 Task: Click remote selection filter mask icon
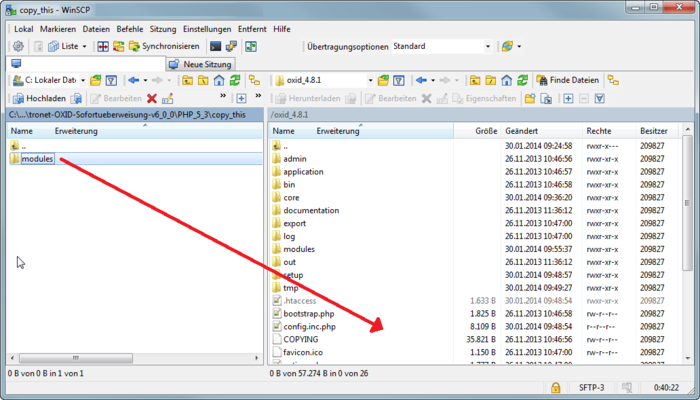tap(600, 99)
